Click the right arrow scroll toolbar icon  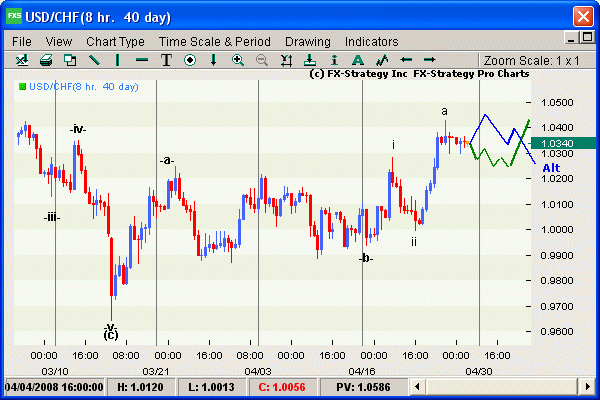point(429,60)
